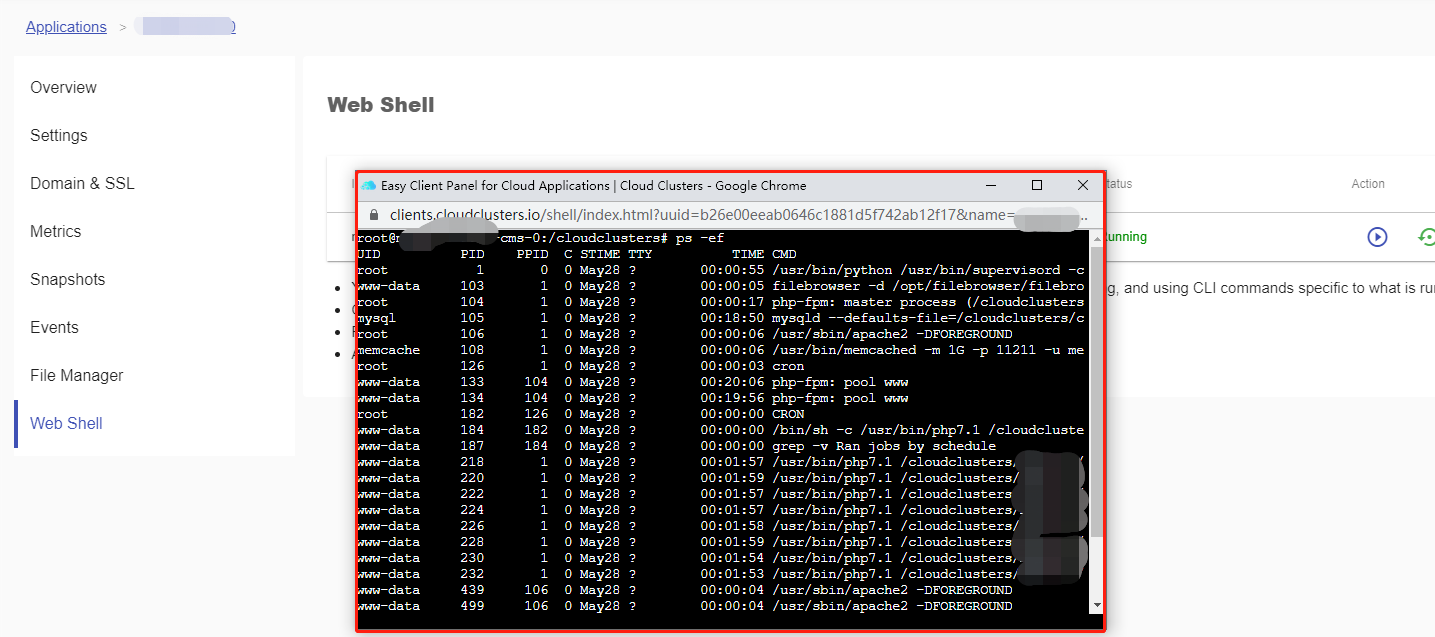
Task: Click the memcached process line in terminal
Action: tap(721, 350)
